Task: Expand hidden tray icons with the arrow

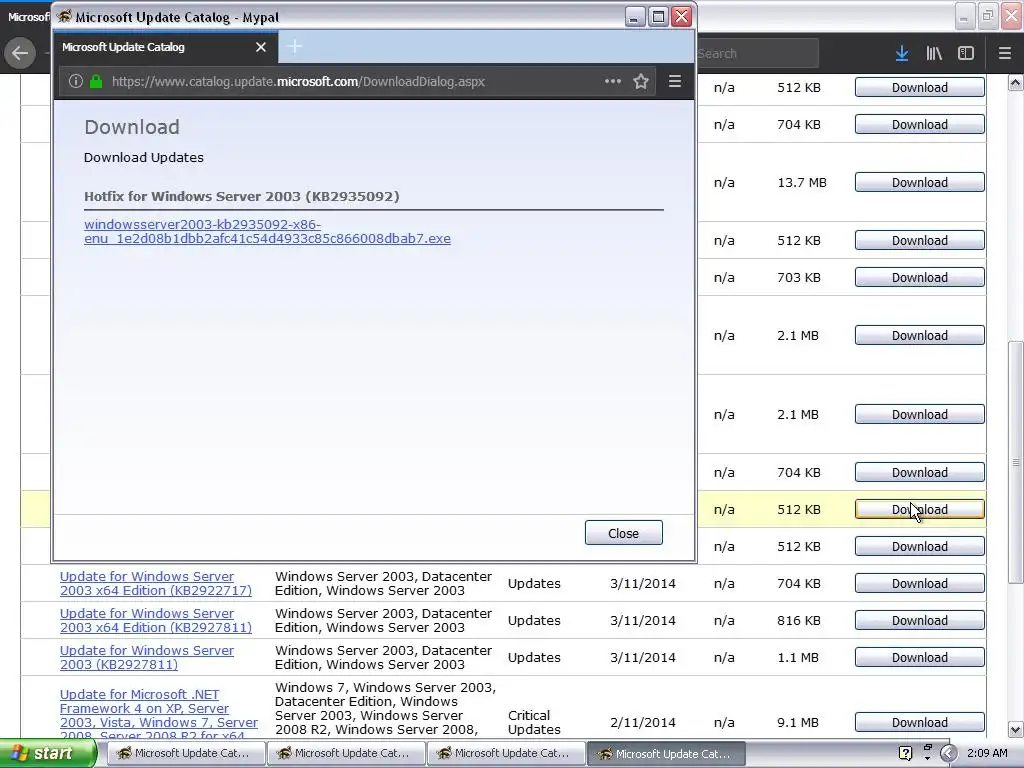Action: click(948, 753)
